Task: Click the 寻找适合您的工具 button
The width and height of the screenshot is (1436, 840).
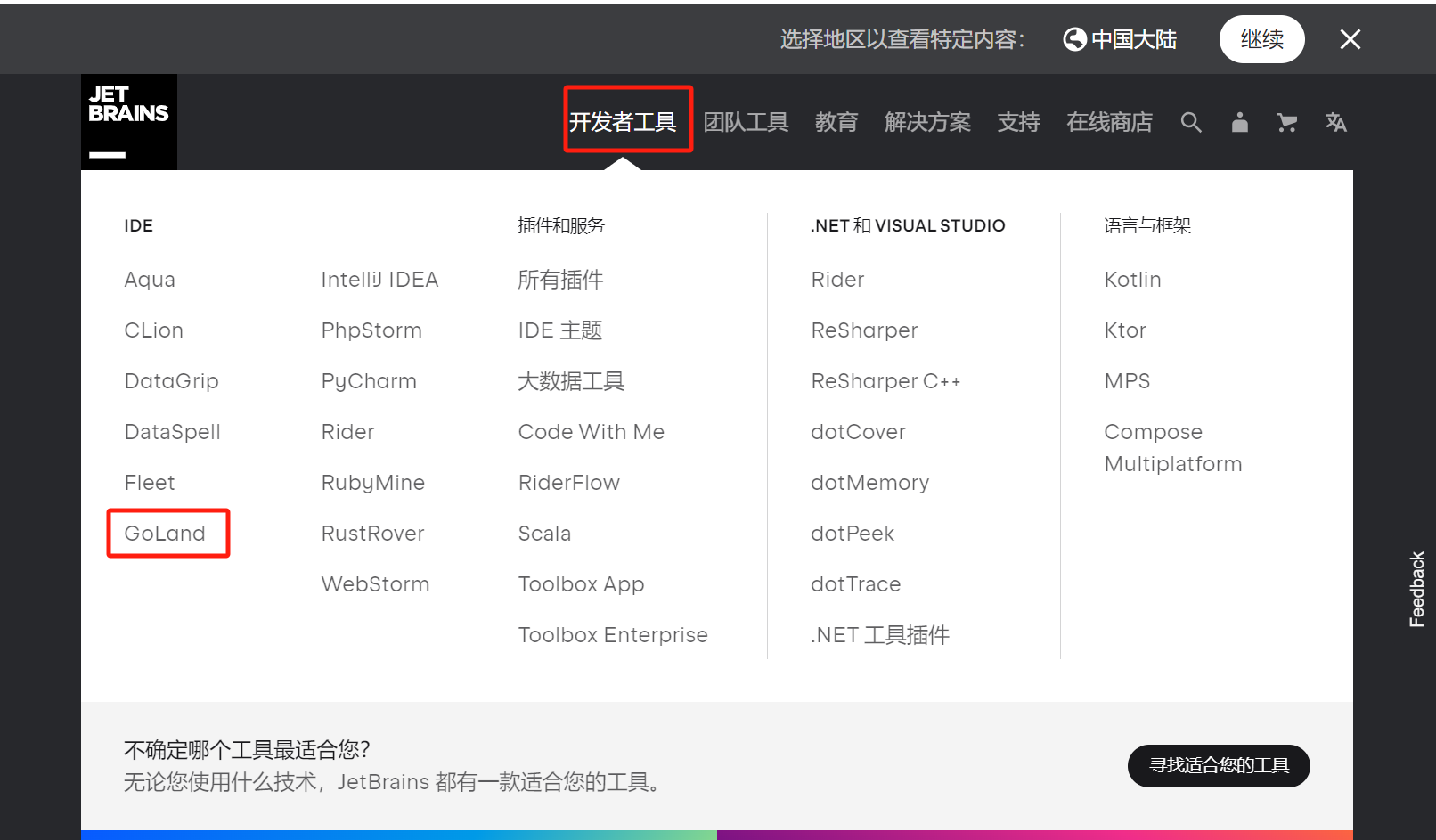Action: [1219, 766]
